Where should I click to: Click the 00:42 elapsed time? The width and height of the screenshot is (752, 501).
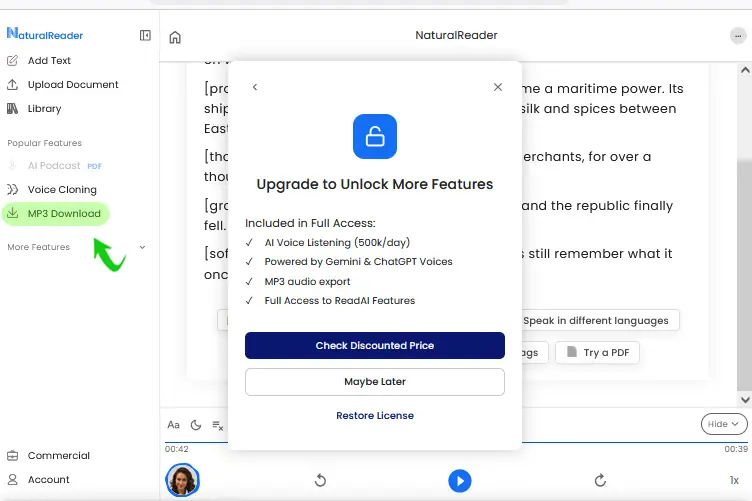pos(176,449)
